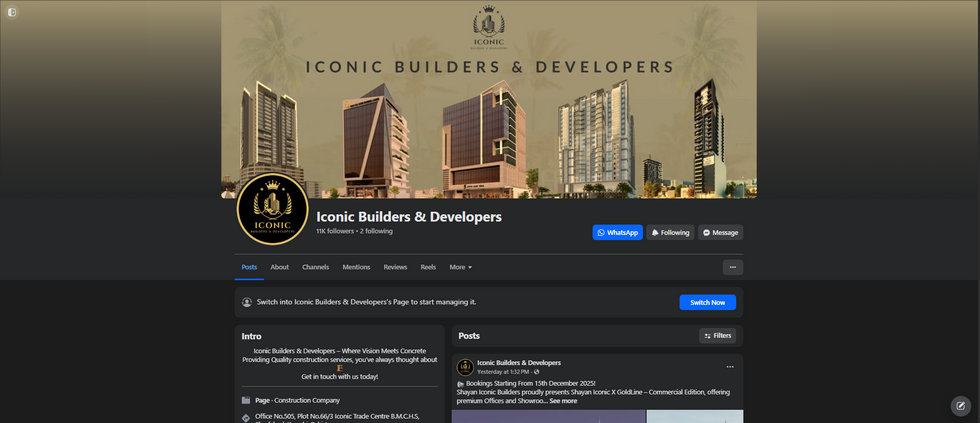Click the 'Get in touch with us today!' text
Viewport: 980px width, 423px height.
pos(339,377)
